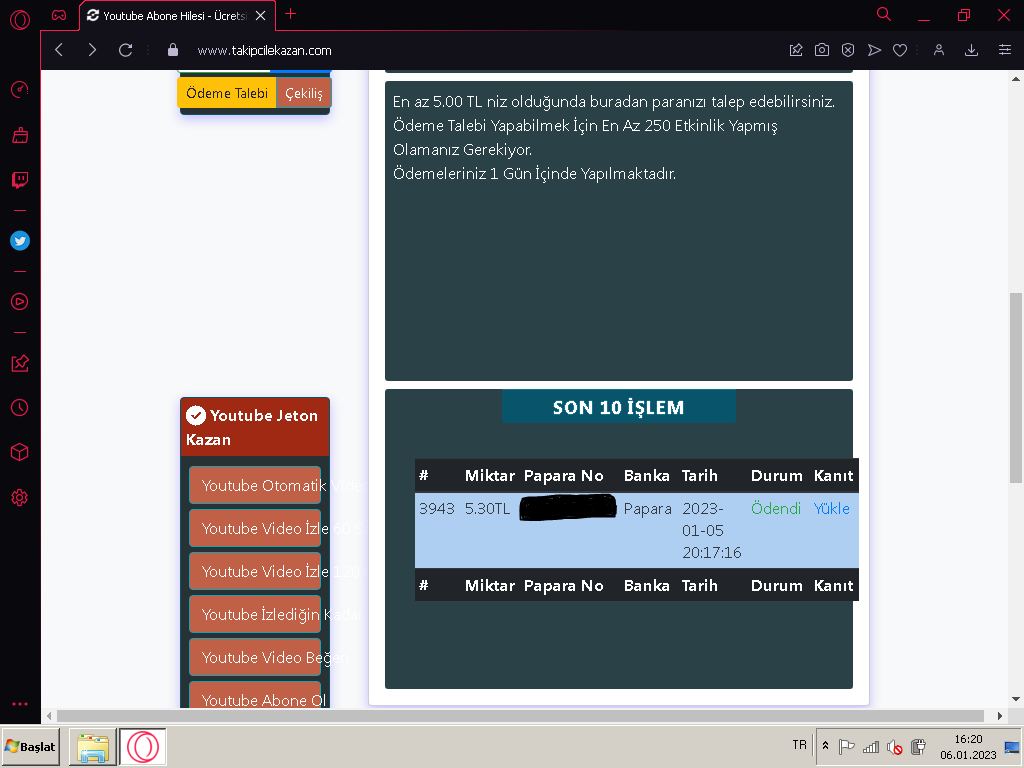Reload the current page
Screen dimensions: 1024x768
coord(125,50)
